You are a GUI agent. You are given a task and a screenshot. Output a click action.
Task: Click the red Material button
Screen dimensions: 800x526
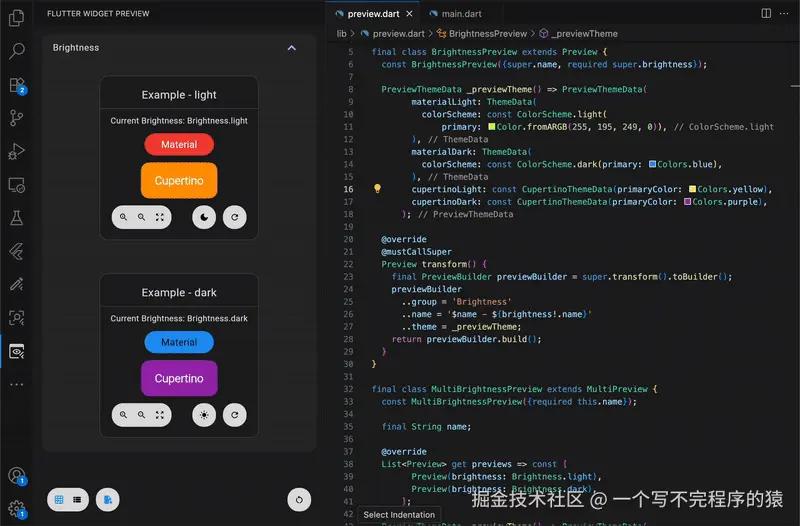point(179,144)
